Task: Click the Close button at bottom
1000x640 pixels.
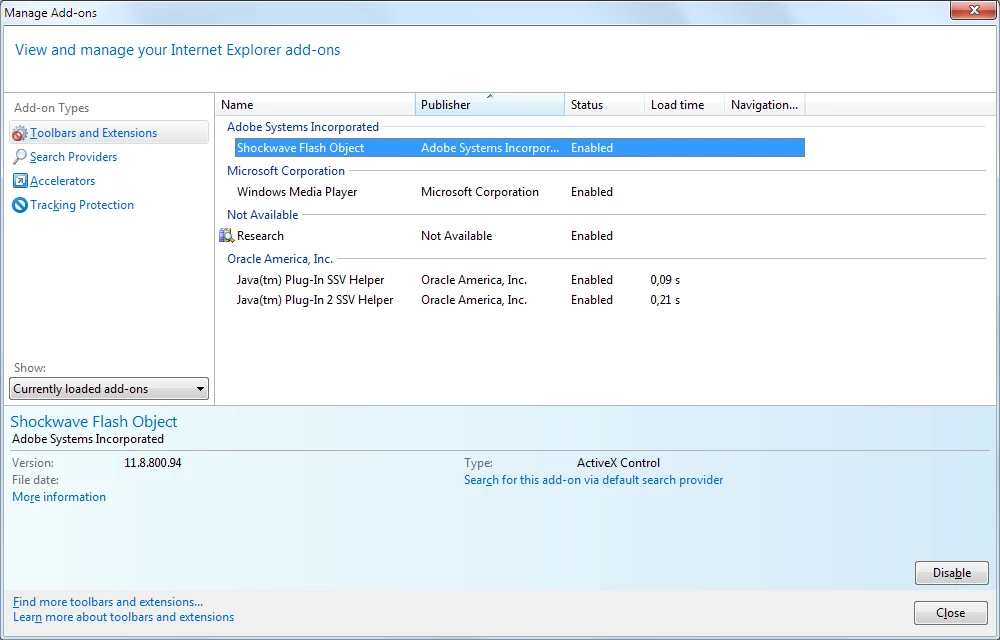Action: (950, 613)
